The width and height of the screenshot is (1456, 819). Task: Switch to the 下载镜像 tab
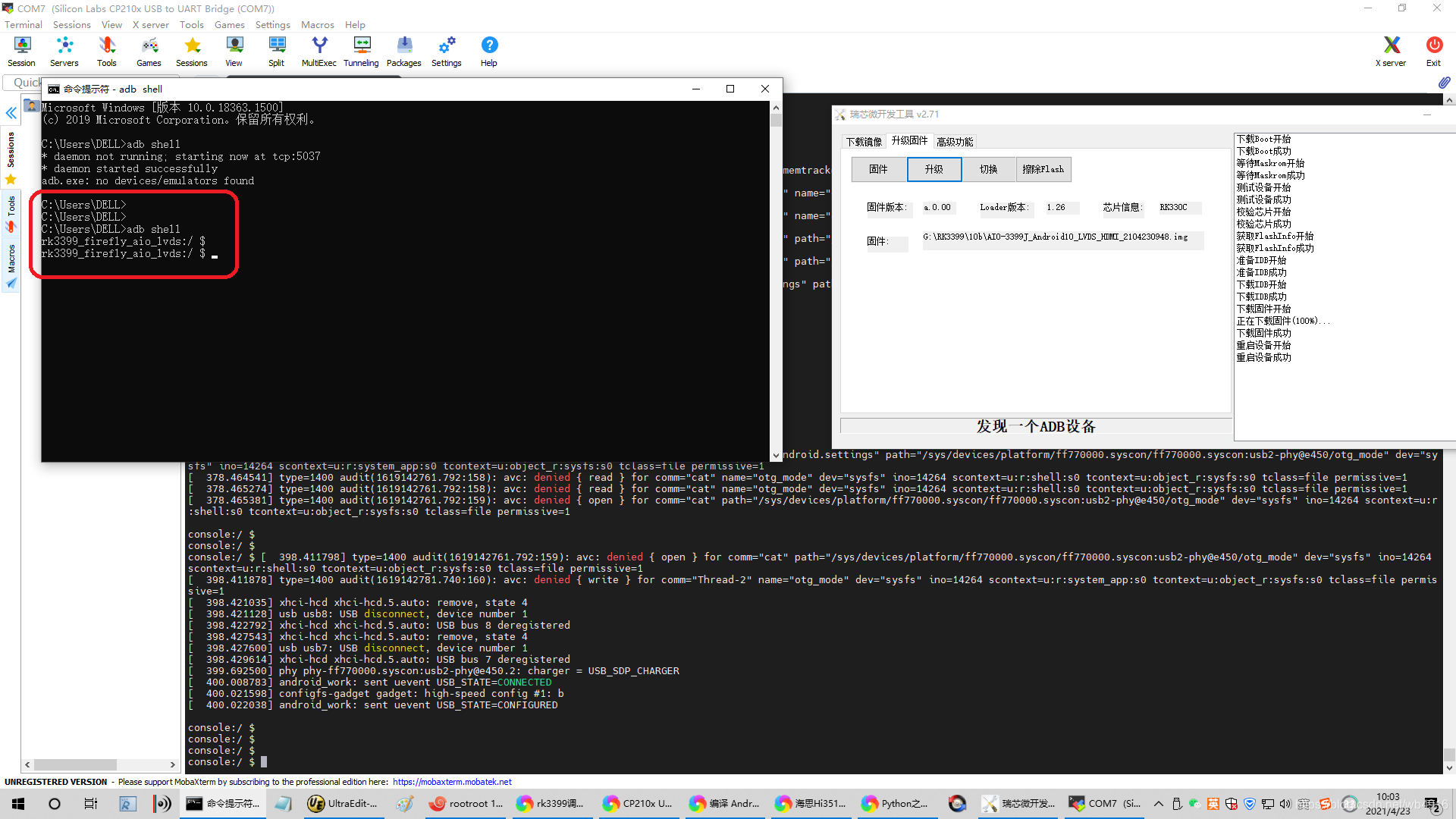[864, 142]
